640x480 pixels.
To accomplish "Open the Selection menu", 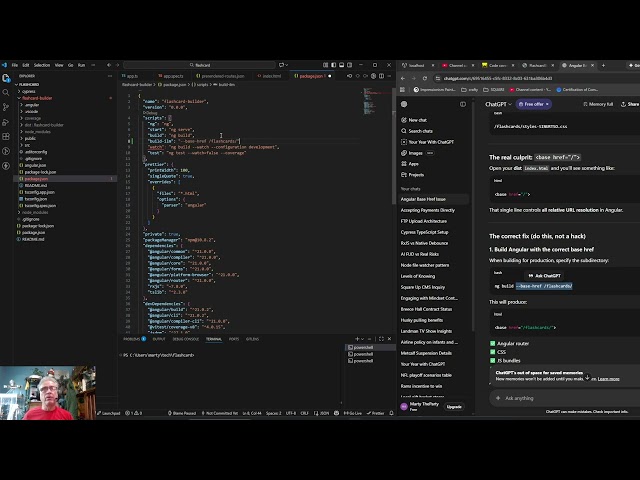I will click(x=42, y=65).
